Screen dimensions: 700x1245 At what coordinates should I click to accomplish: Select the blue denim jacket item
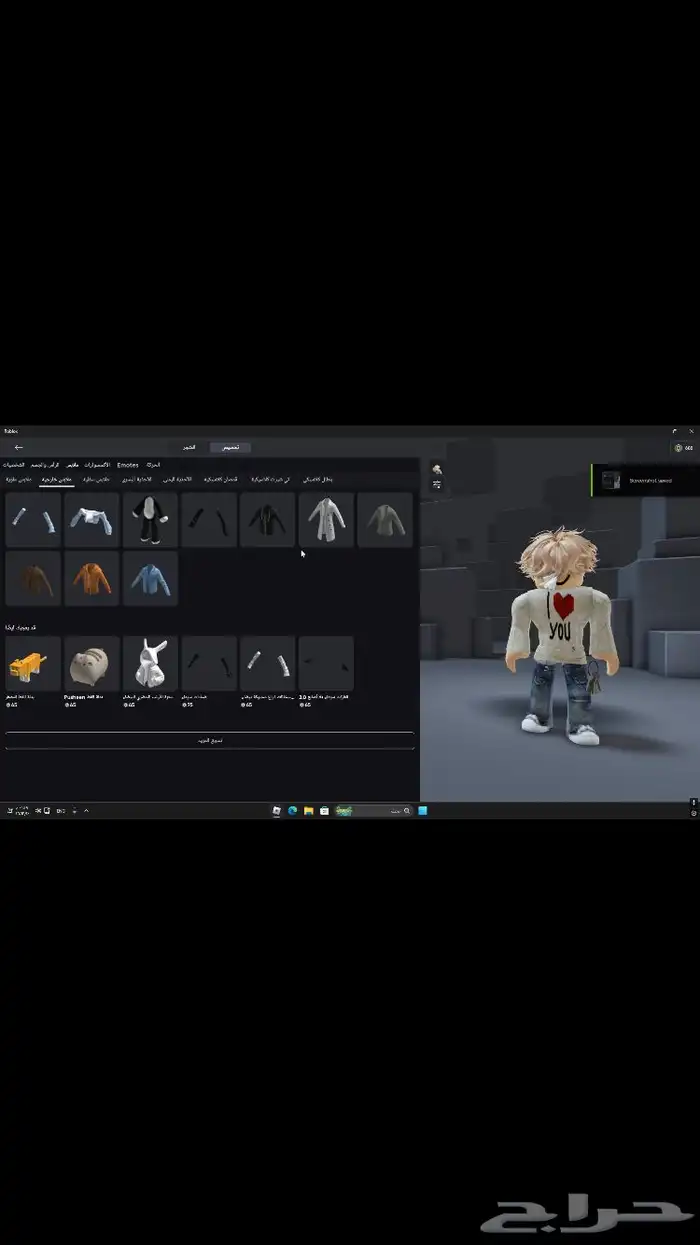(x=150, y=578)
